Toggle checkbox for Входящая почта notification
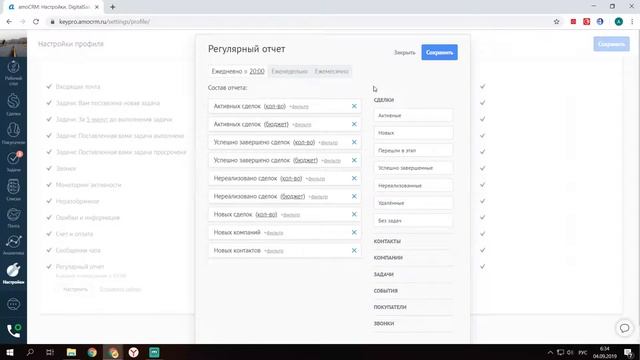 pyautogui.click(x=49, y=87)
